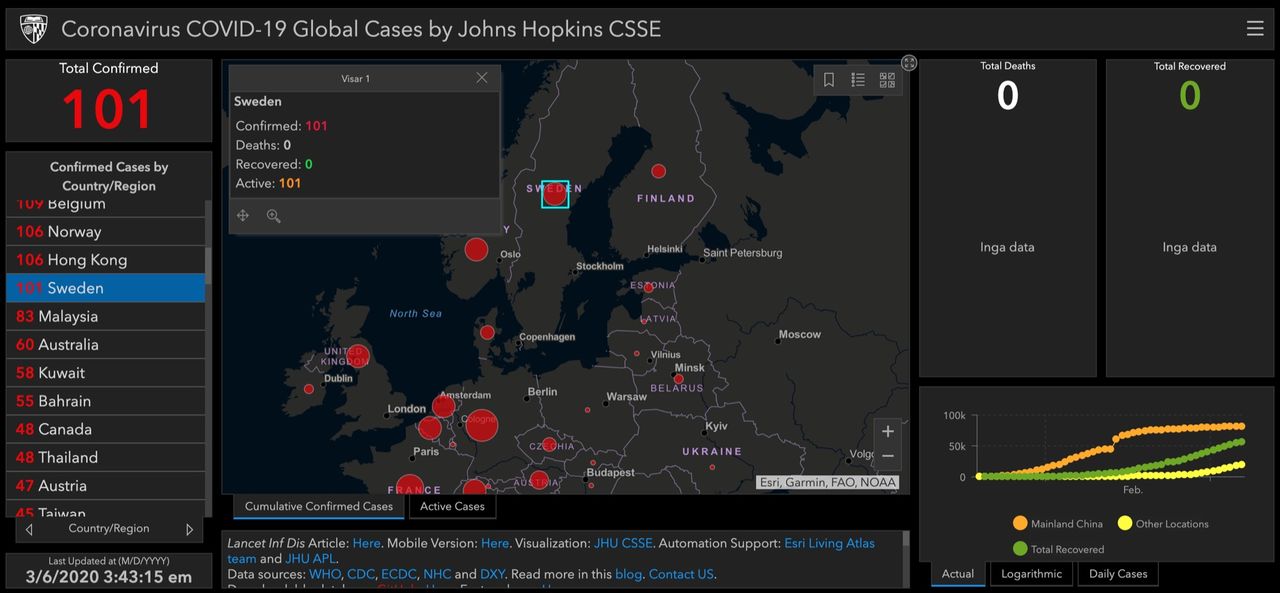The height and width of the screenshot is (593, 1280).
Task: Open the CDC data source link
Action: (x=361, y=575)
